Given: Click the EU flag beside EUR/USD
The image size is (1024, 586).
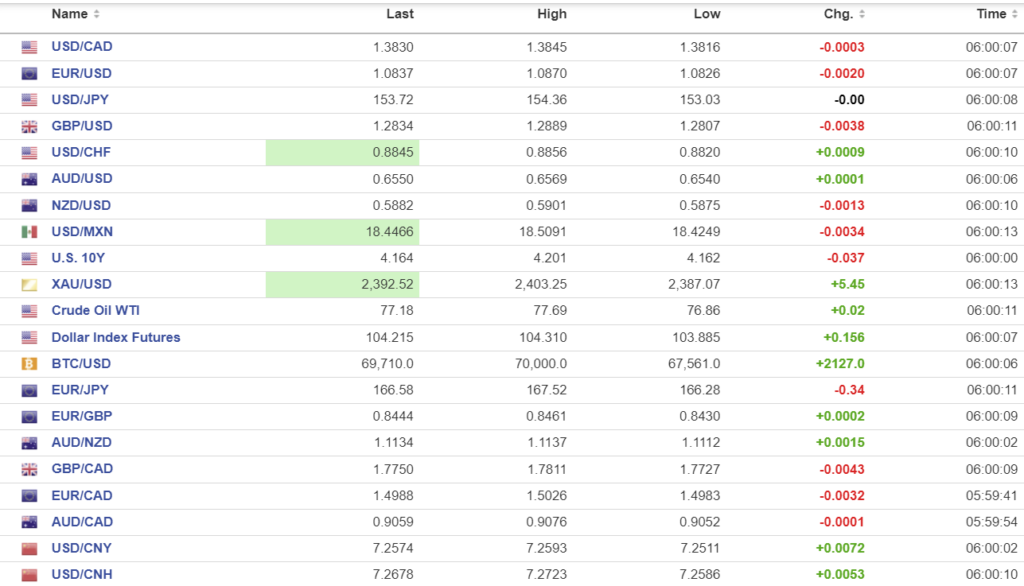Looking at the screenshot, I should click(29, 73).
